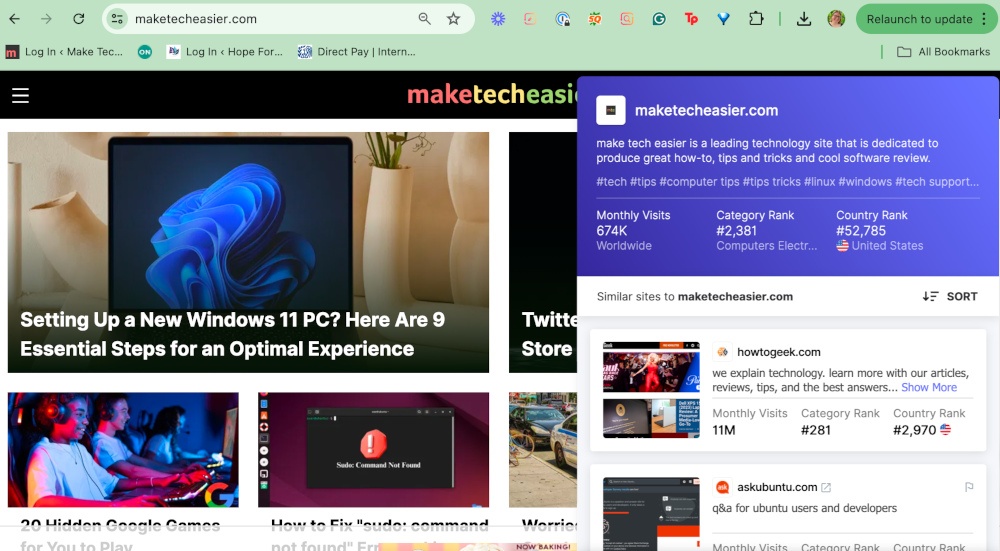Open the sudo command not found thumbnail
The image size is (1000, 551).
[373, 450]
